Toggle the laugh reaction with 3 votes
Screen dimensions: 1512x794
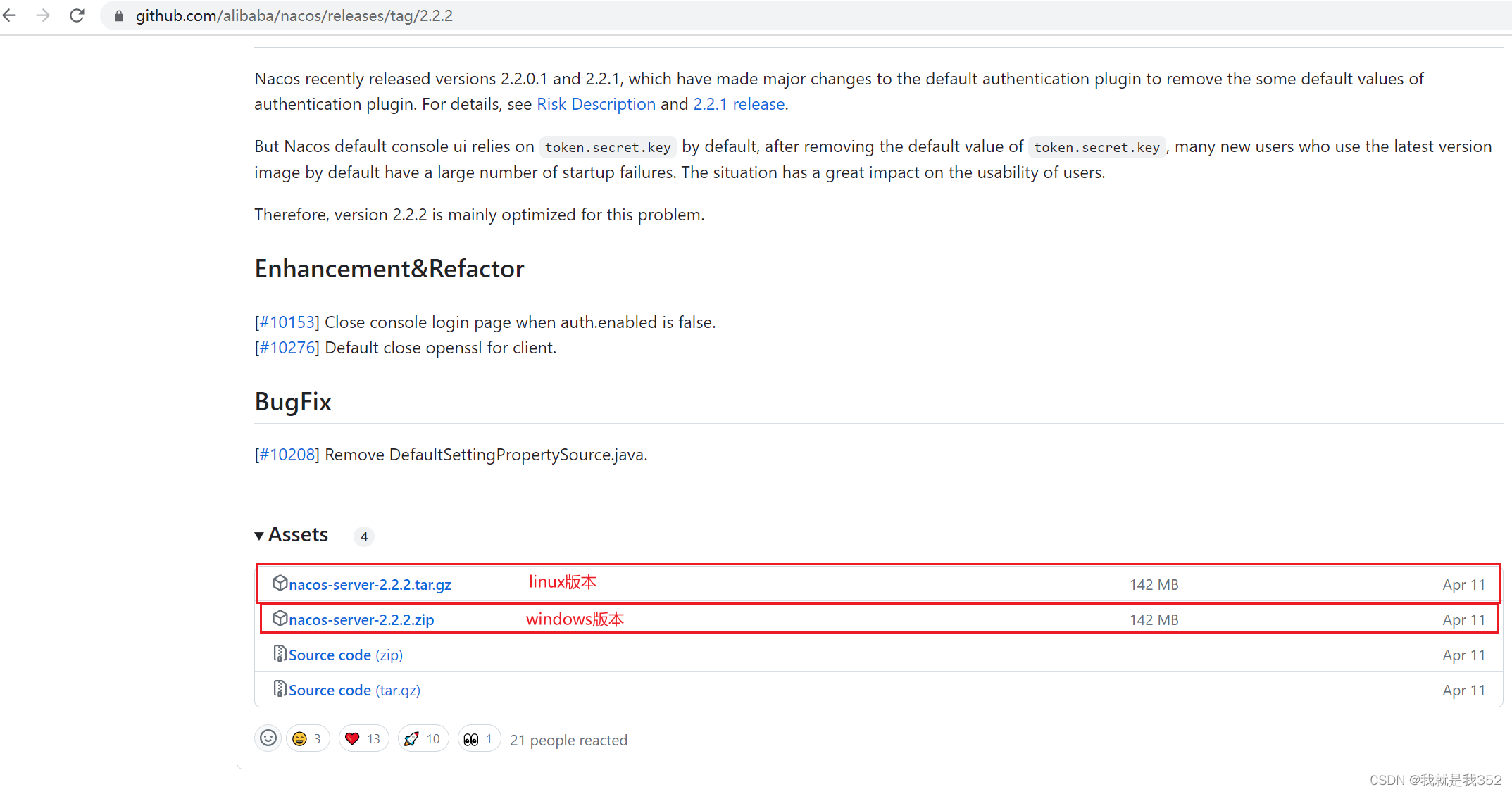(x=308, y=738)
